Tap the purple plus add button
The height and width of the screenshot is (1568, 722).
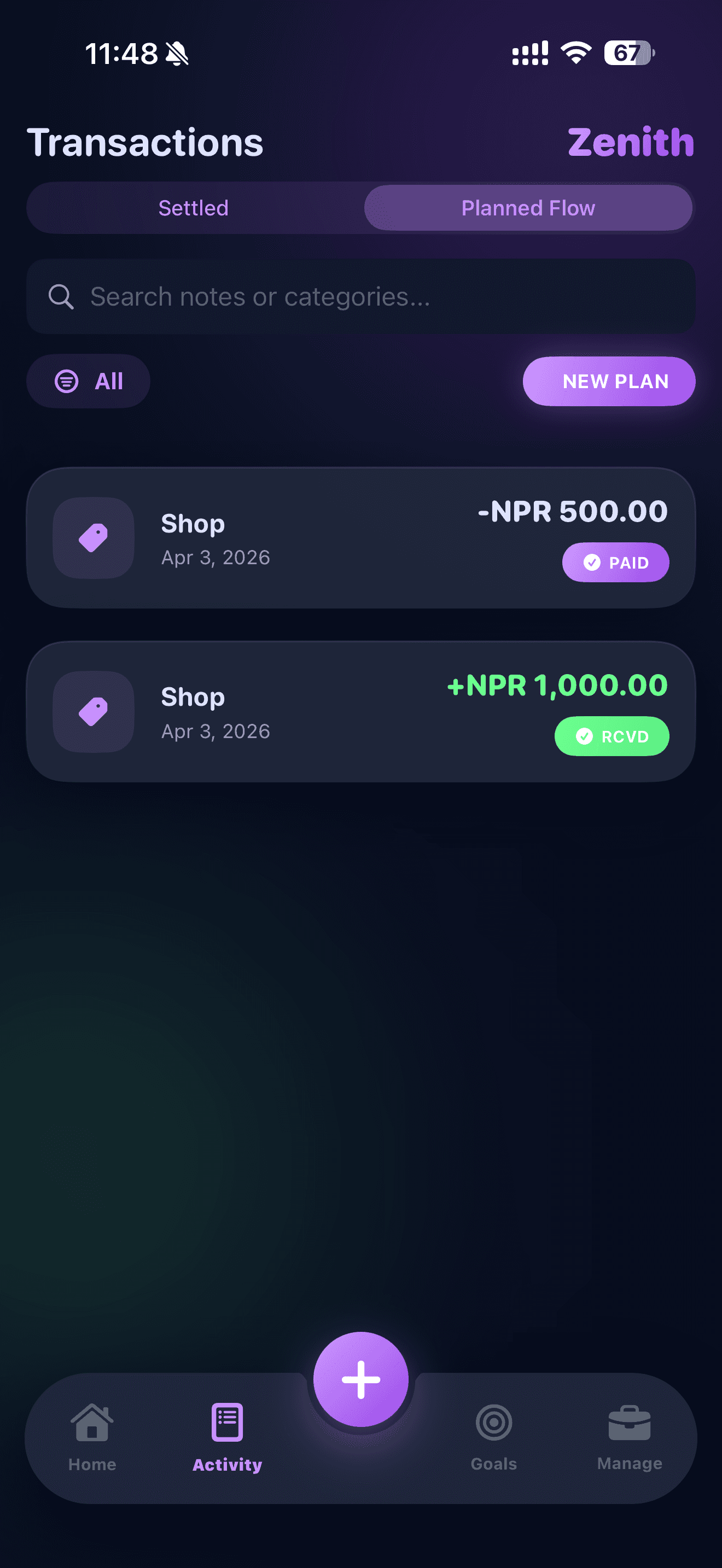coord(361,1379)
